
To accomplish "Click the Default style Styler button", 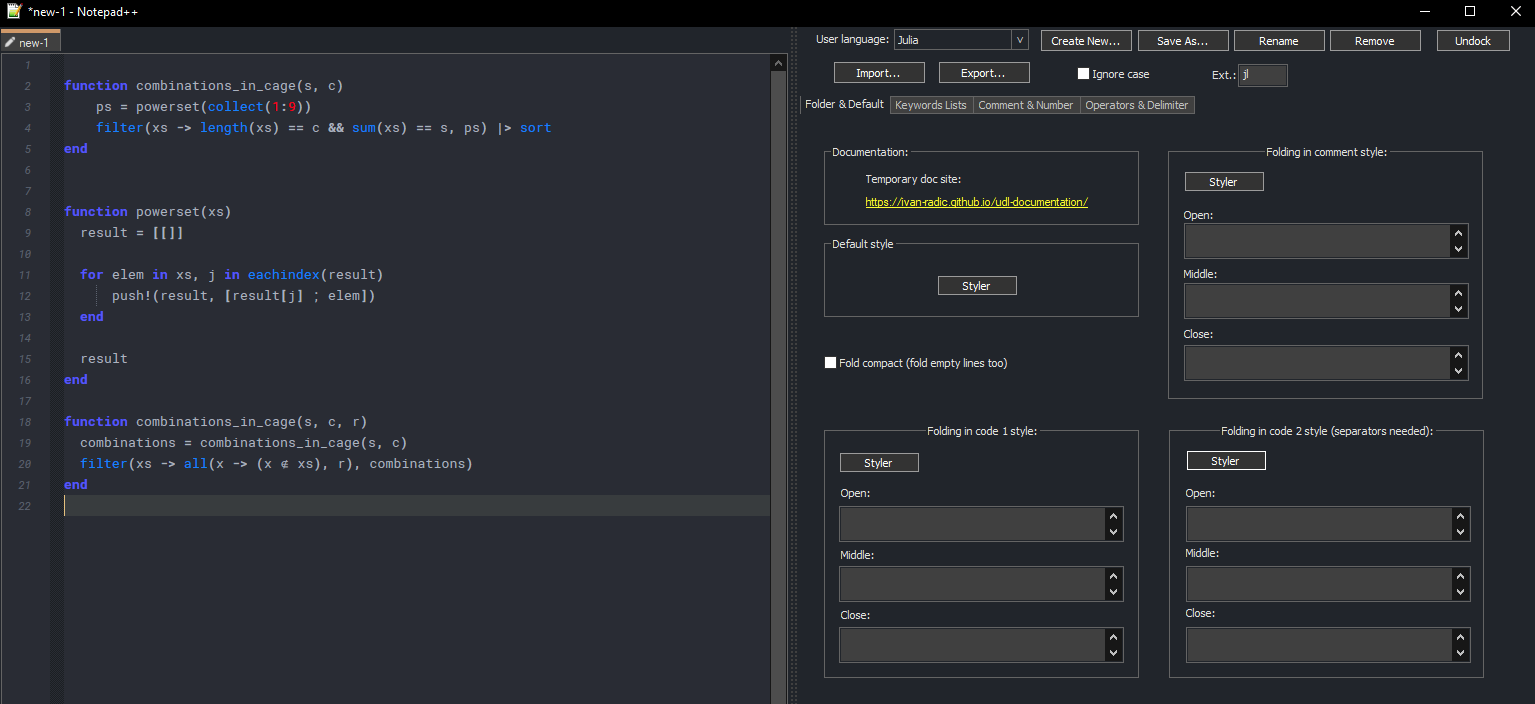I will (977, 286).
